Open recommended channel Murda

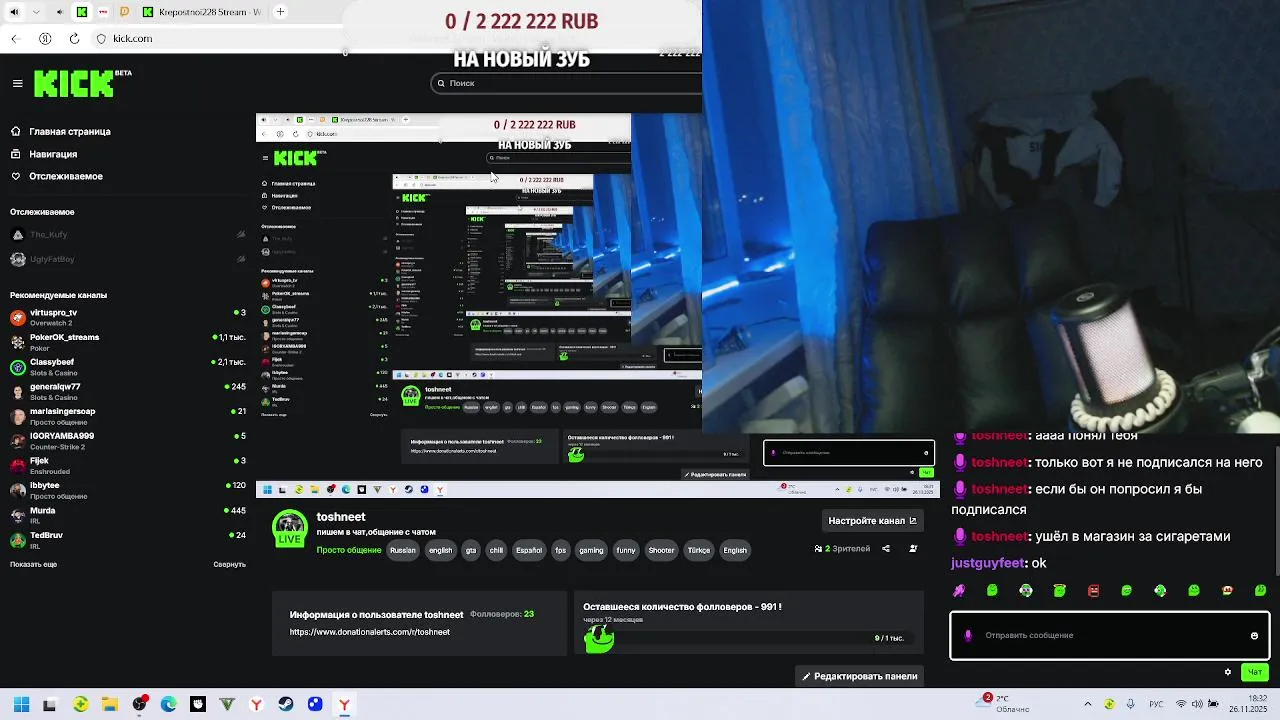point(128,515)
